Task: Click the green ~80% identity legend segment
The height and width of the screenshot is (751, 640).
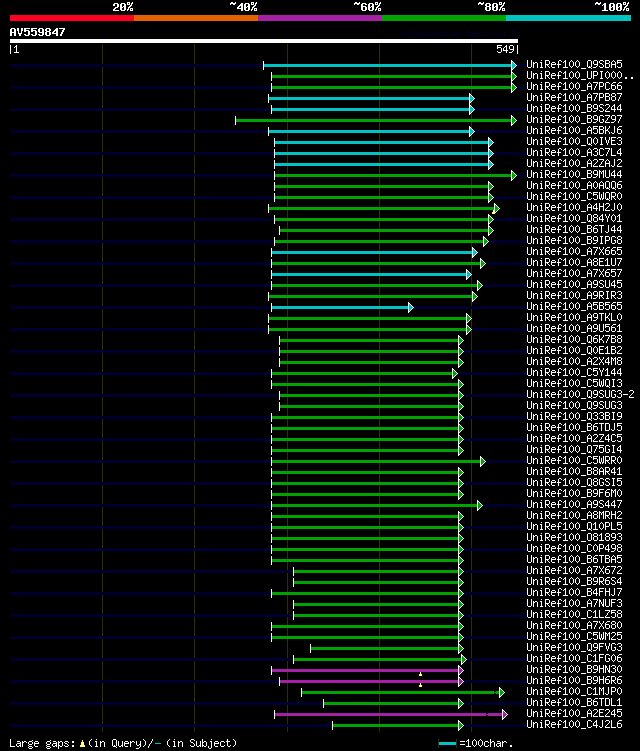Action: click(444, 18)
